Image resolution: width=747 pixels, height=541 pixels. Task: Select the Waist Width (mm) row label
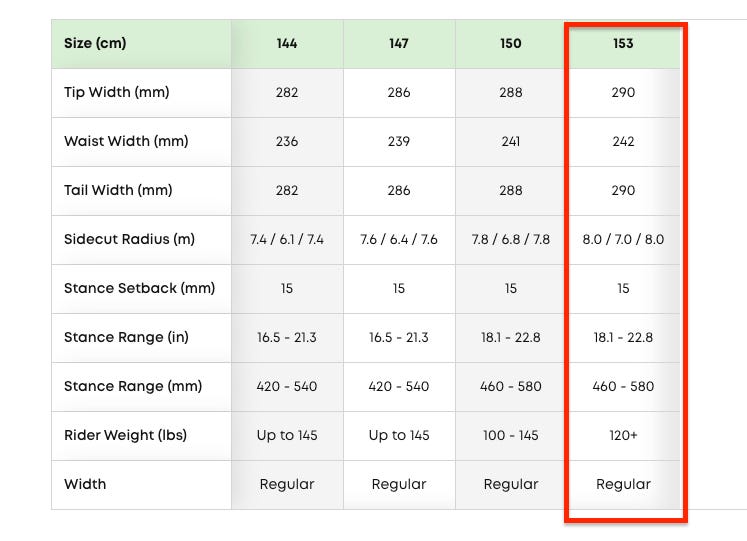pyautogui.click(x=126, y=142)
